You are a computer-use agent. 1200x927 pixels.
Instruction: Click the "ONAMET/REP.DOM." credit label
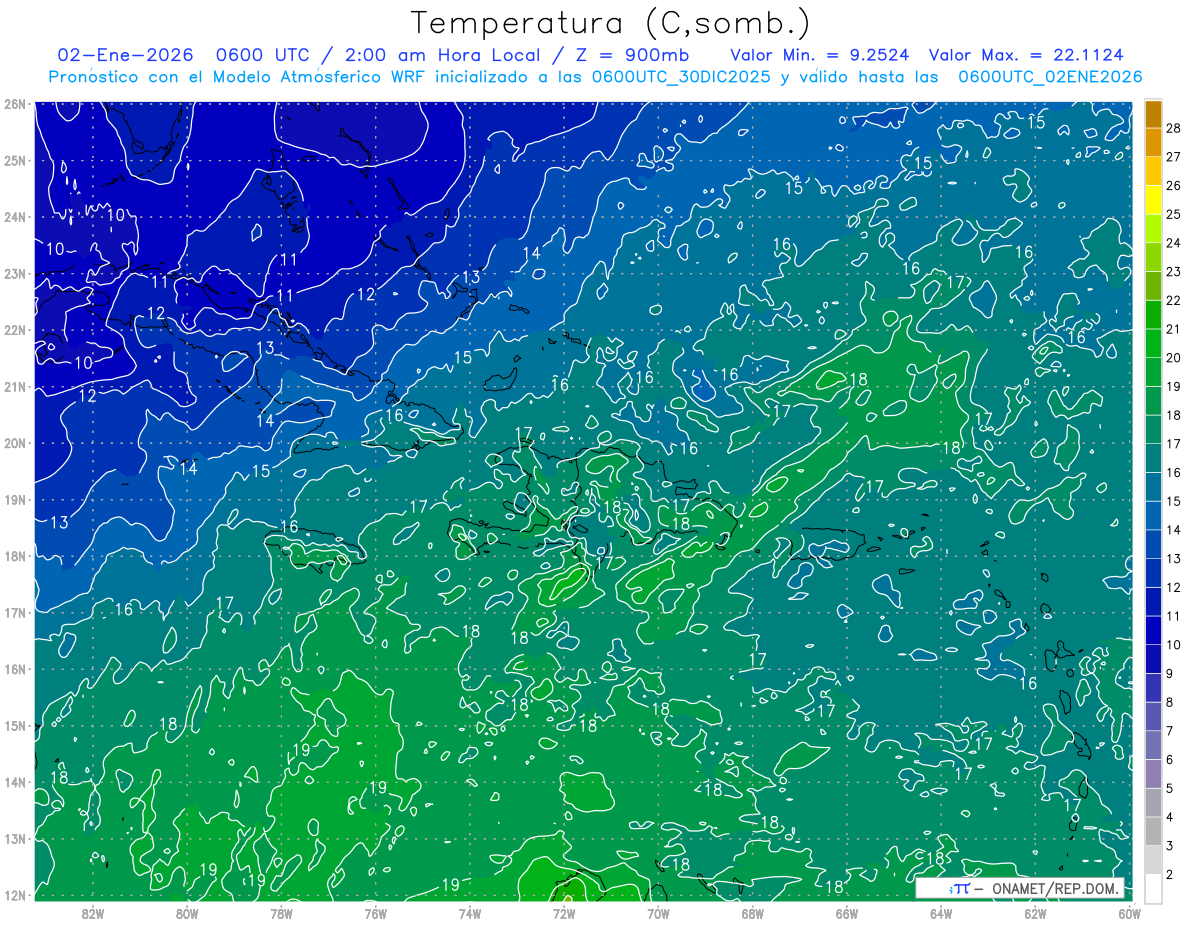[1055, 888]
